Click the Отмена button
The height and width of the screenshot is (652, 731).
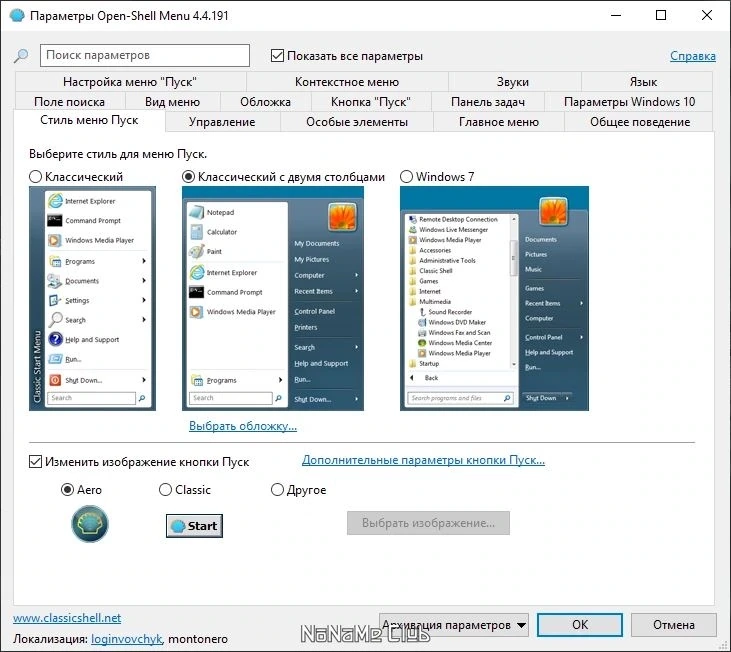[674, 625]
